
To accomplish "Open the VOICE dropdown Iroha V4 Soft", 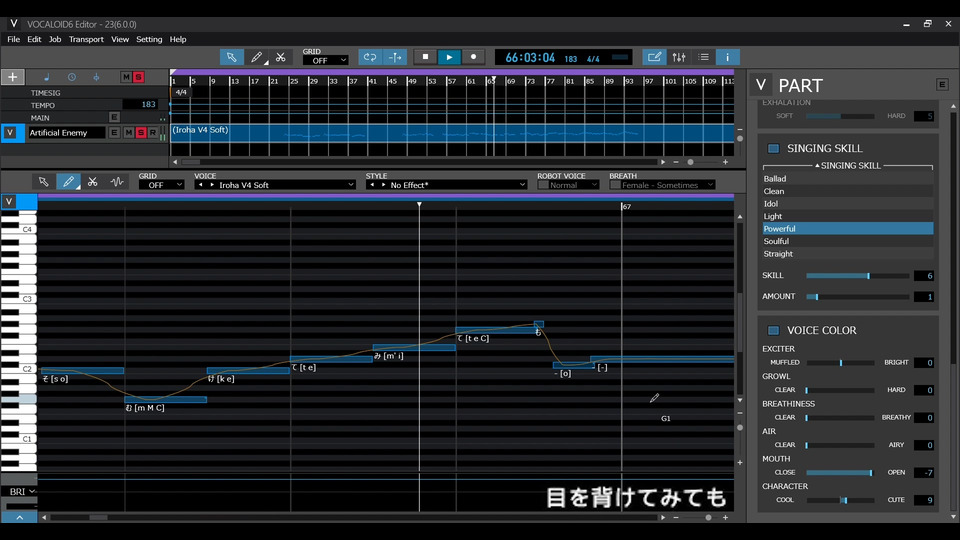I will tap(275, 185).
